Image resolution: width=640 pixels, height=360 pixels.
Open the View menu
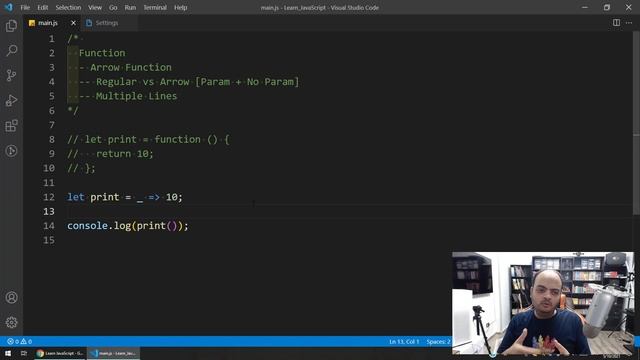coord(95,7)
